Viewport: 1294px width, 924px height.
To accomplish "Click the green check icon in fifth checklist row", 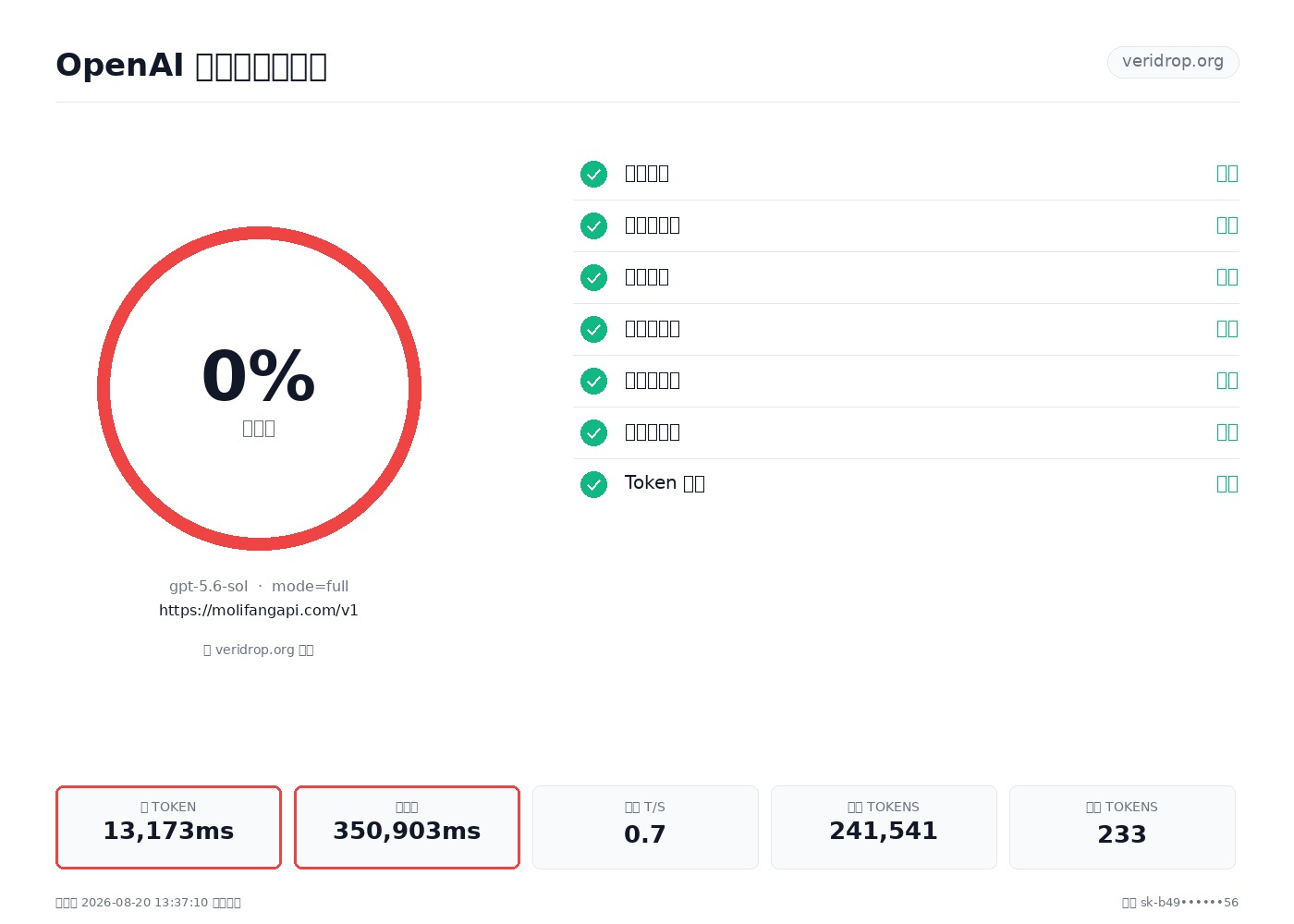I will point(593,381).
